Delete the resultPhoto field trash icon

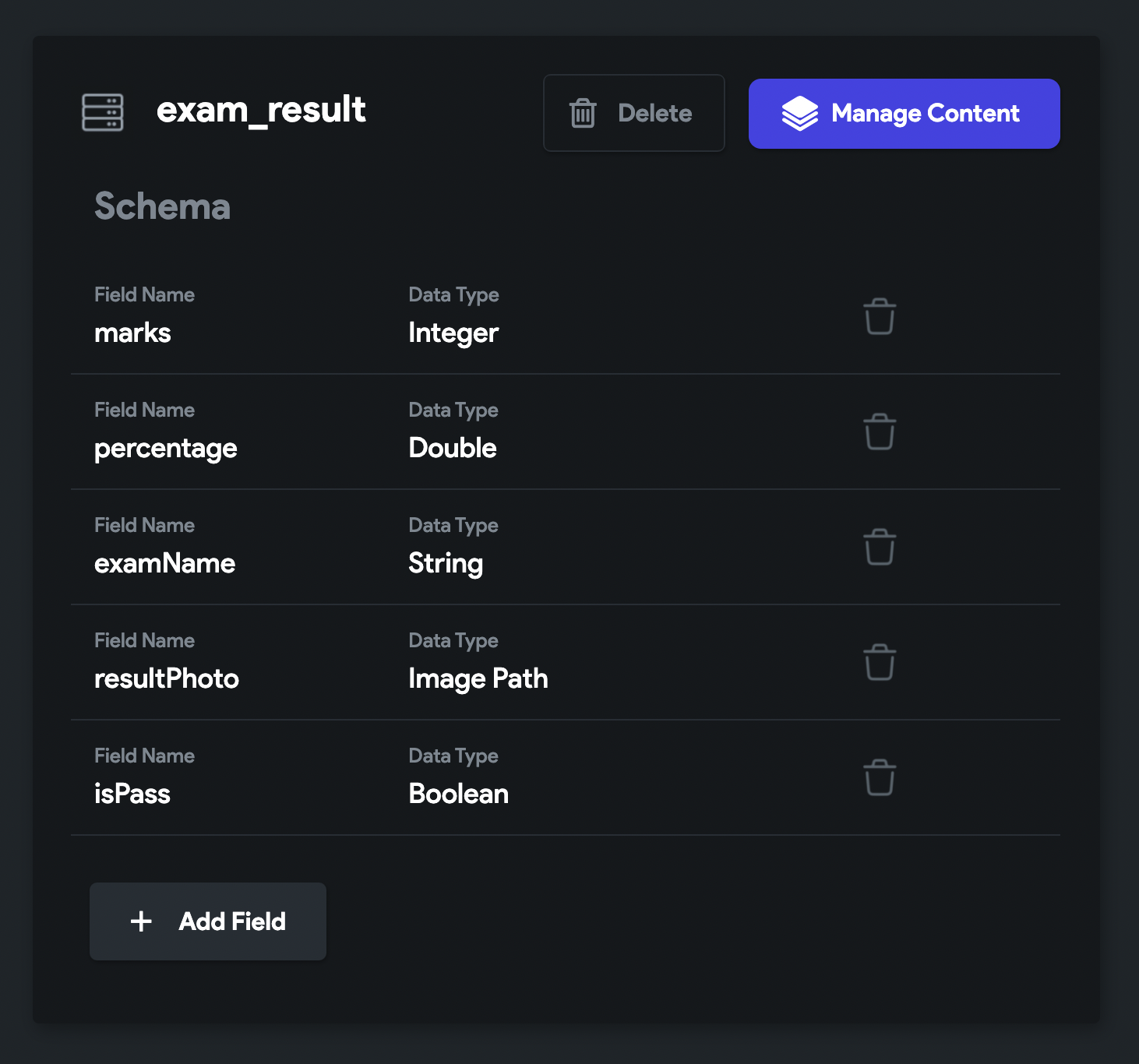pyautogui.click(x=880, y=662)
